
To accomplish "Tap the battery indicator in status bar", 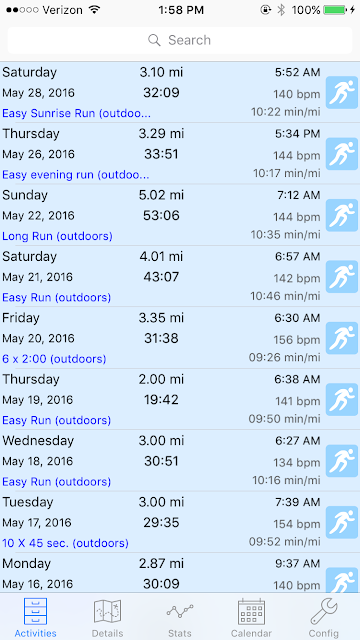I will click(335, 10).
